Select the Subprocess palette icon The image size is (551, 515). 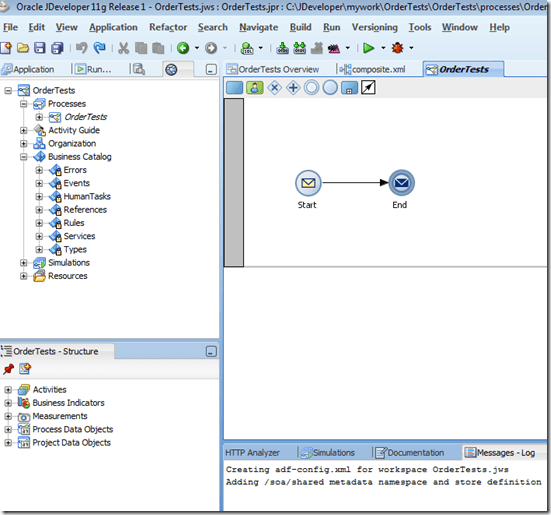tap(349, 87)
